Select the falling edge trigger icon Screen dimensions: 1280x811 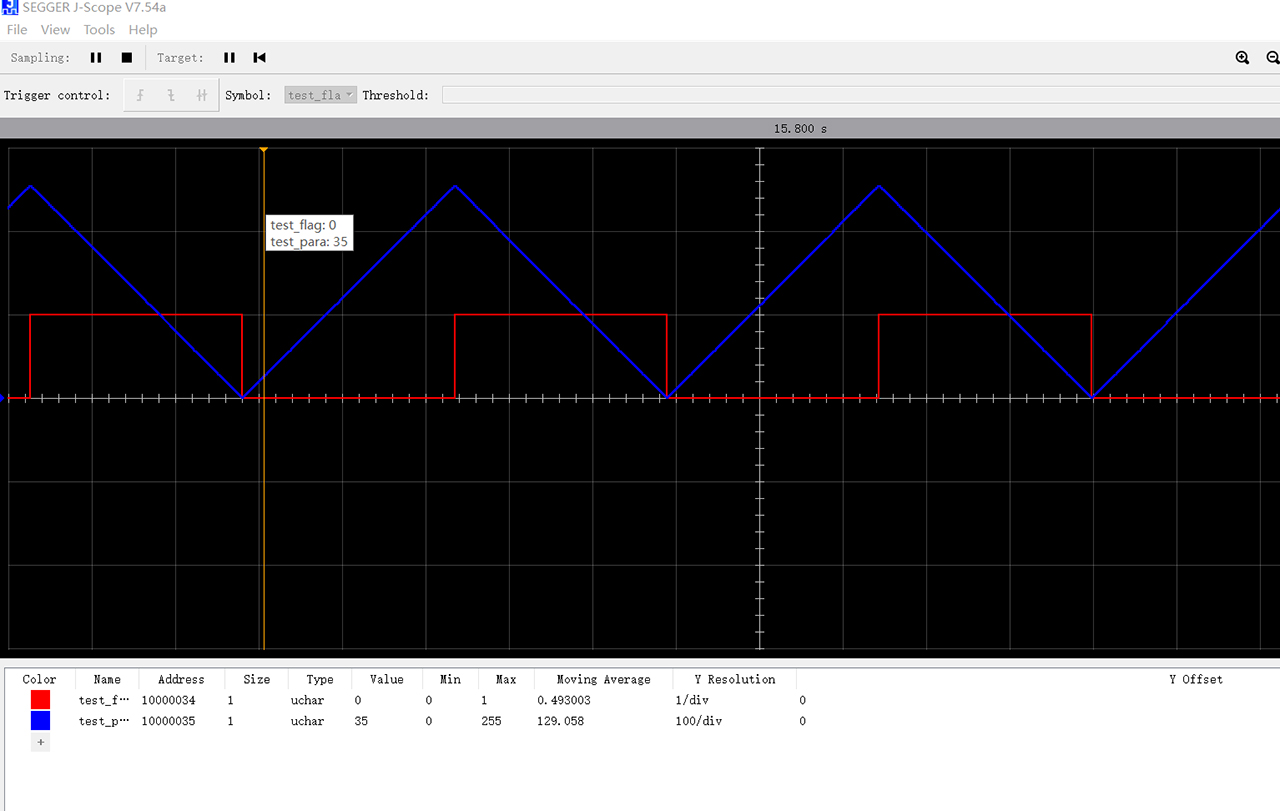[171, 96]
